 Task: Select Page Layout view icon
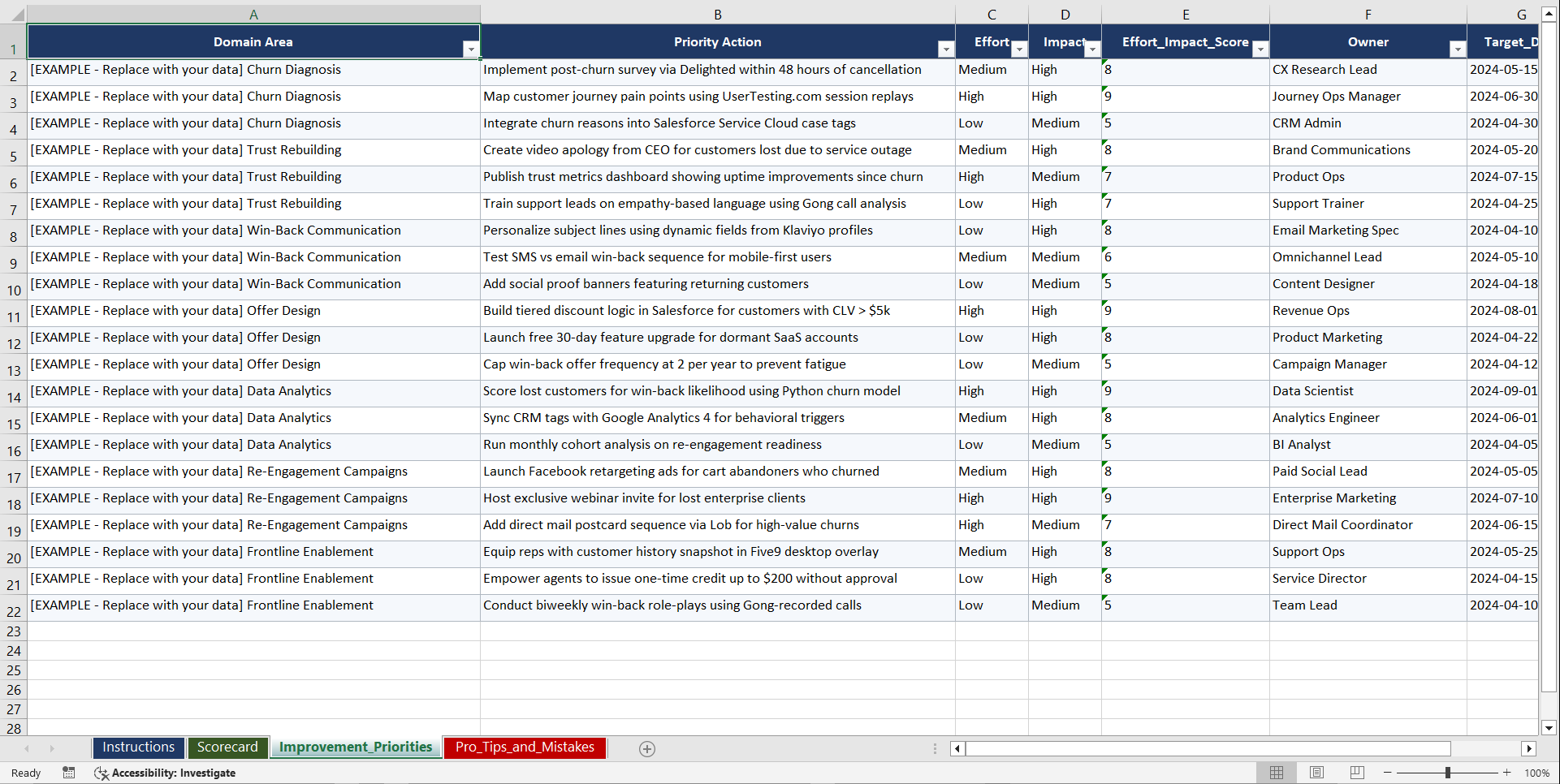(1316, 773)
